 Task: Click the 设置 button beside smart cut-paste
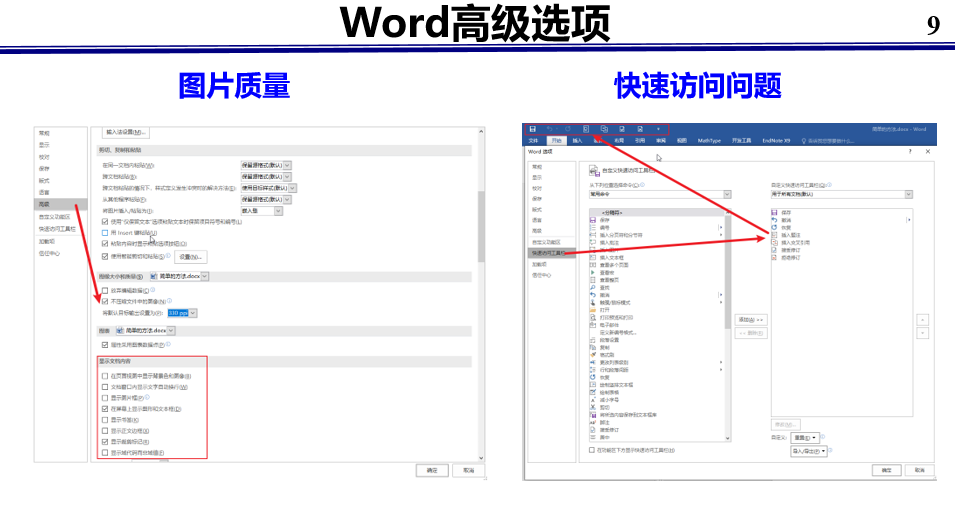191,257
